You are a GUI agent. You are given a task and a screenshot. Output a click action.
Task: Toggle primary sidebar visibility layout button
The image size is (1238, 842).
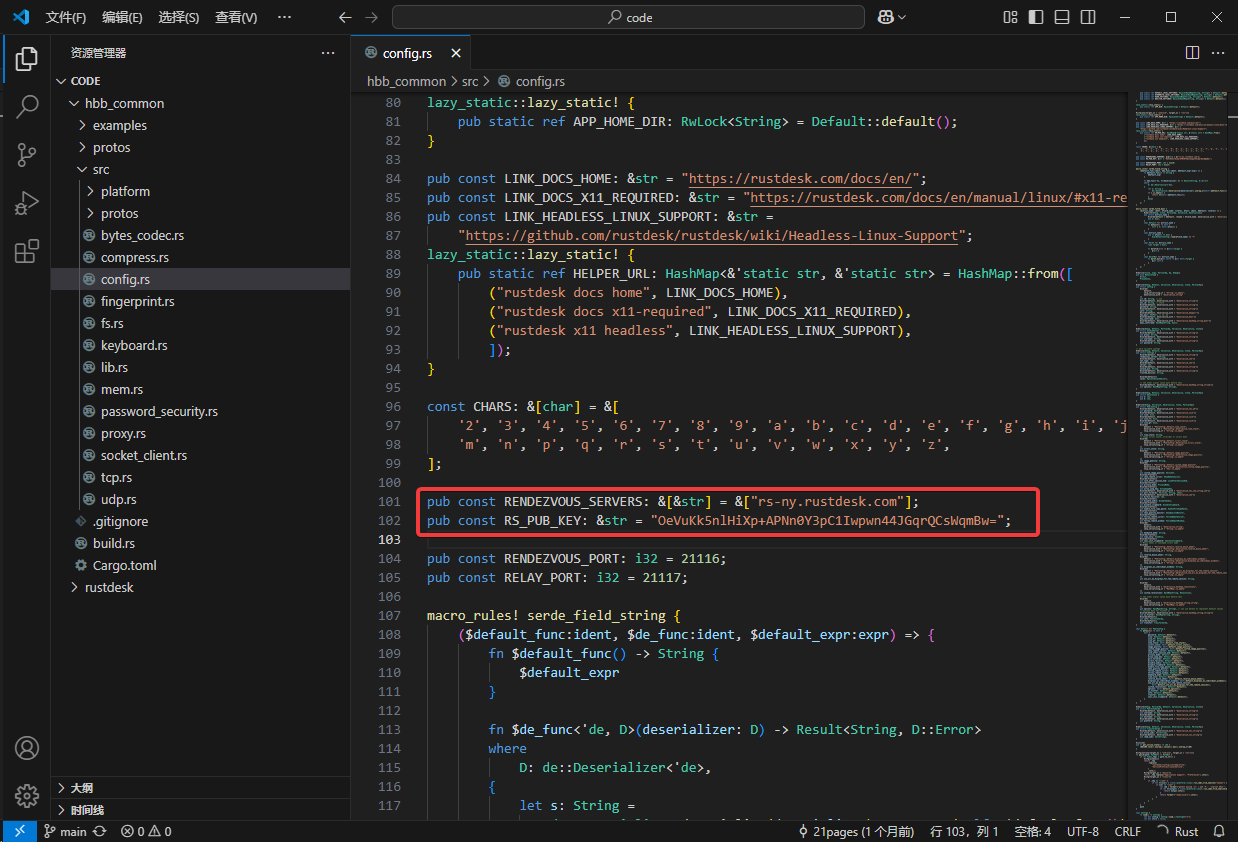(x=1036, y=17)
